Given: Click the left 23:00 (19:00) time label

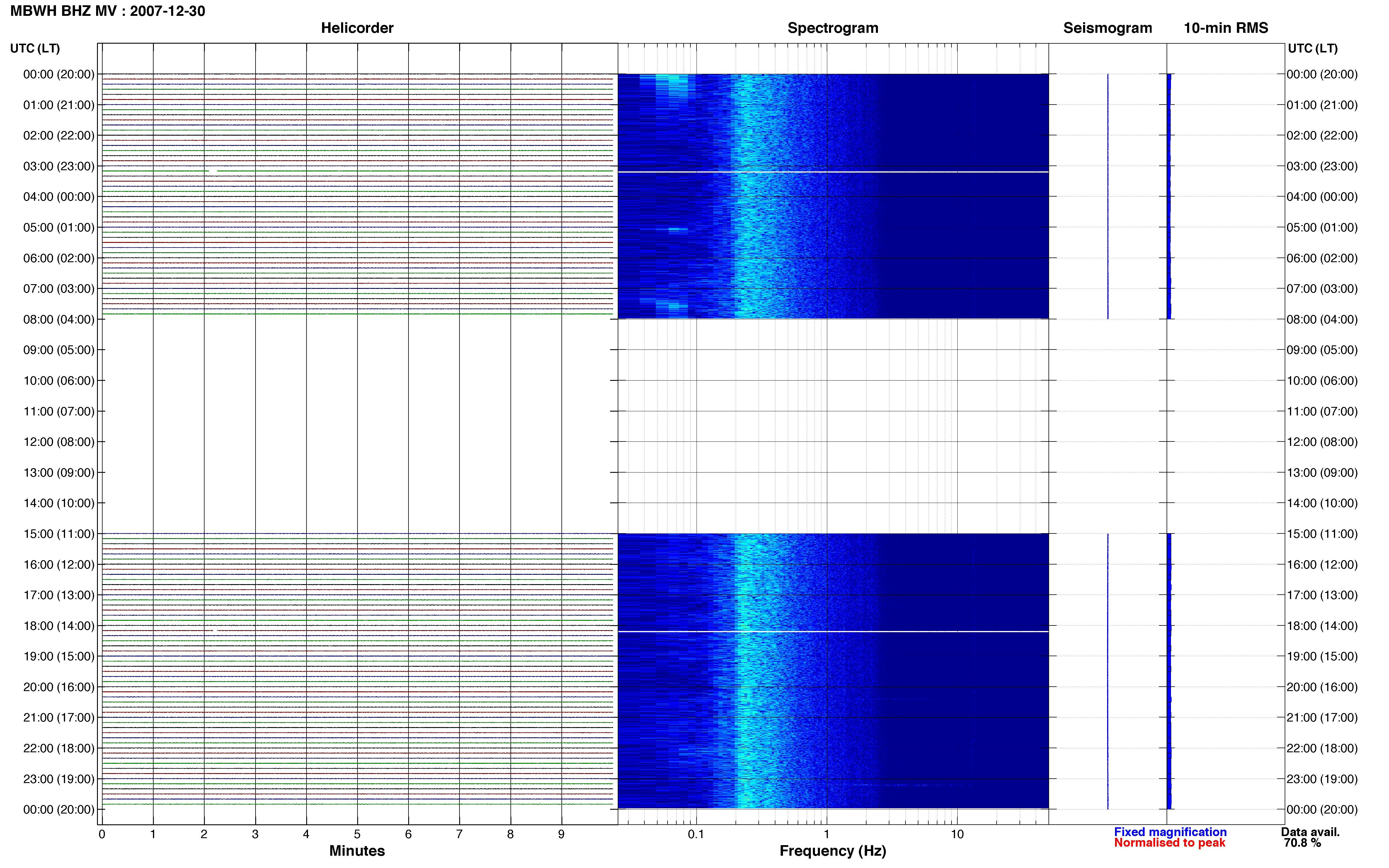Looking at the screenshot, I should 59,779.
